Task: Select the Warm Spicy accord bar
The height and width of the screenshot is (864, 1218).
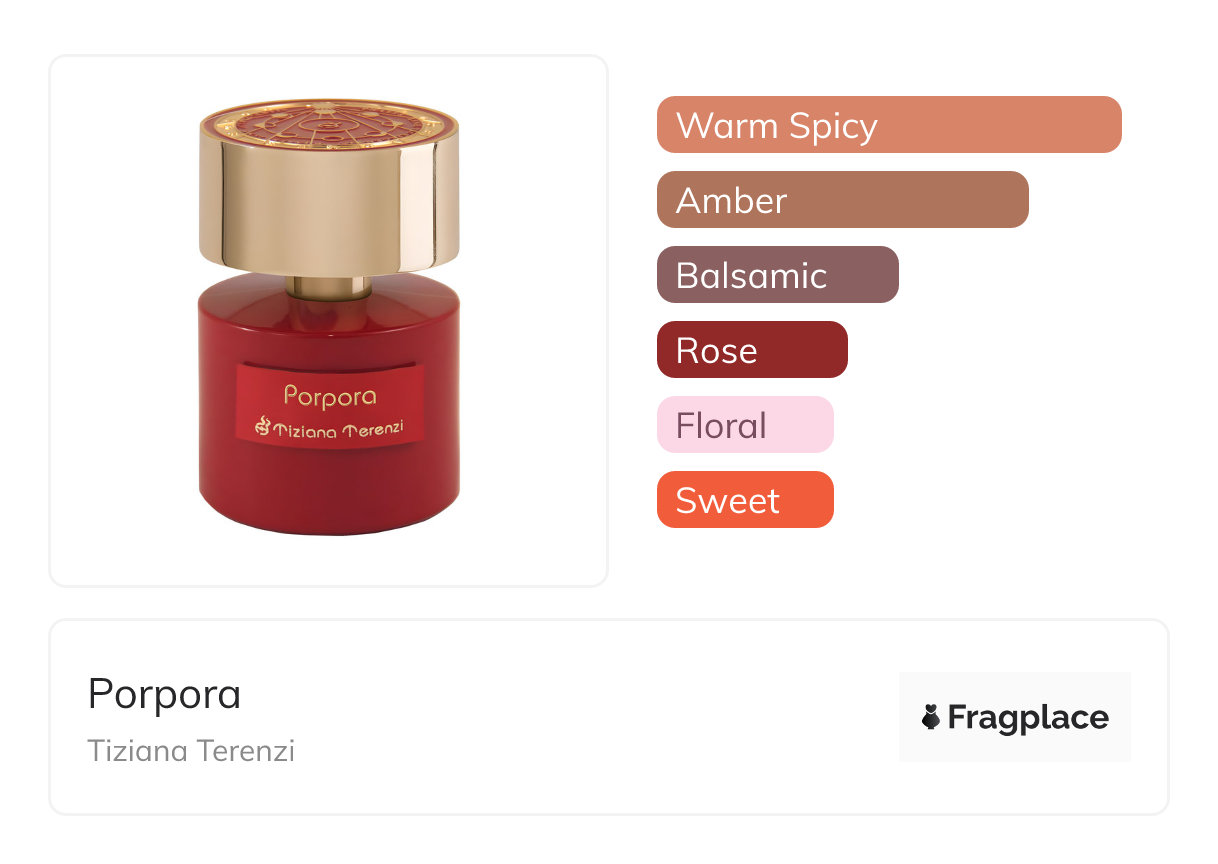Action: coord(889,125)
